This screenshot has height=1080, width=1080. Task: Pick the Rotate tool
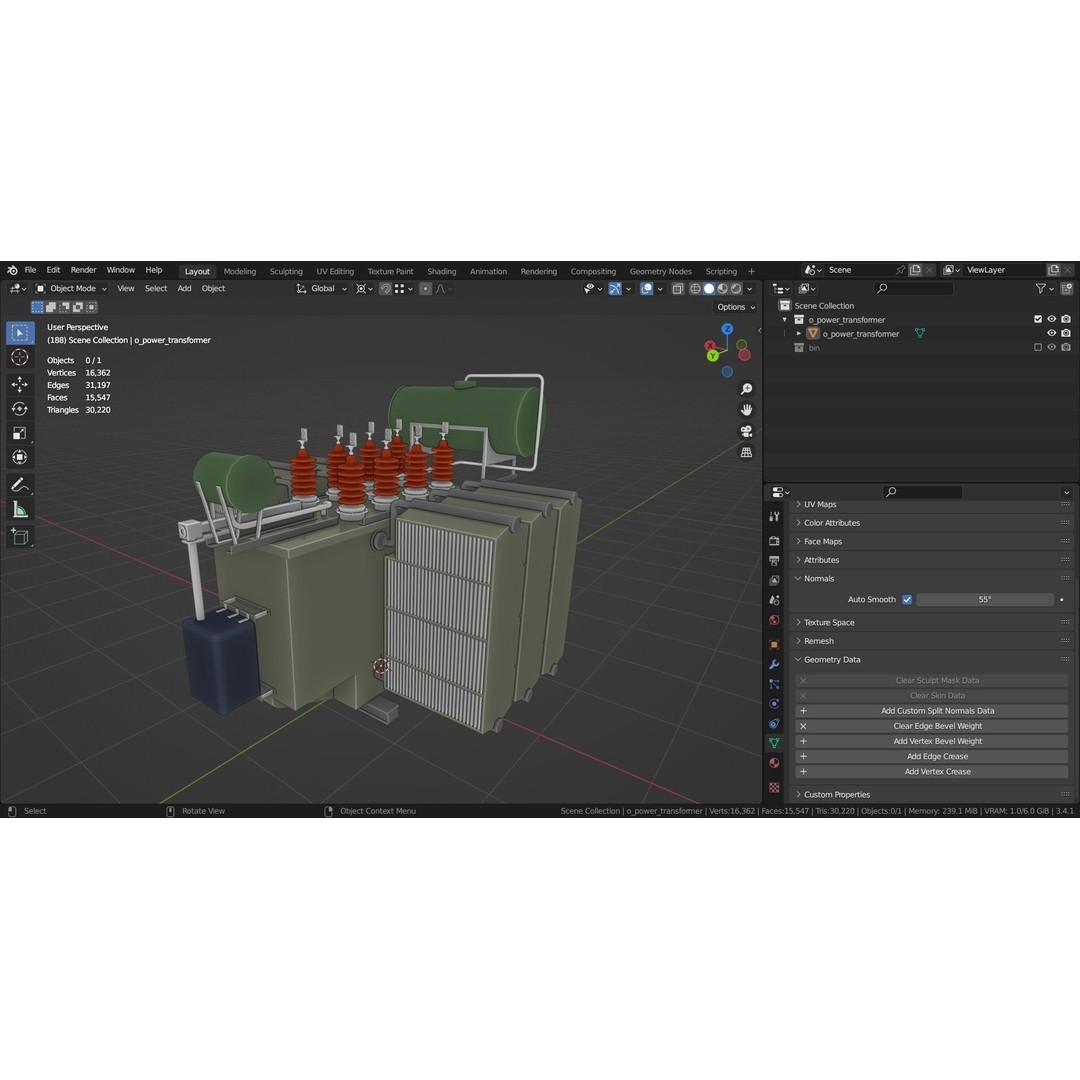[20, 408]
